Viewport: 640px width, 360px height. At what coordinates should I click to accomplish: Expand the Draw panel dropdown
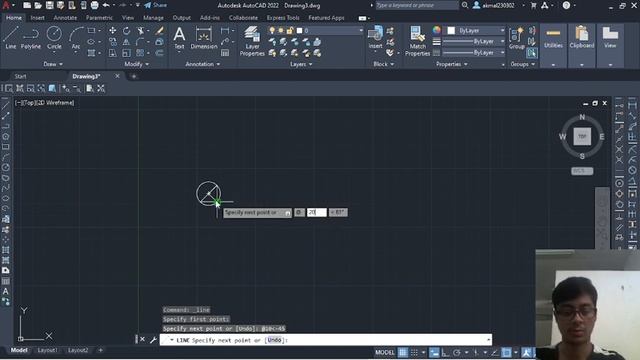(53, 64)
